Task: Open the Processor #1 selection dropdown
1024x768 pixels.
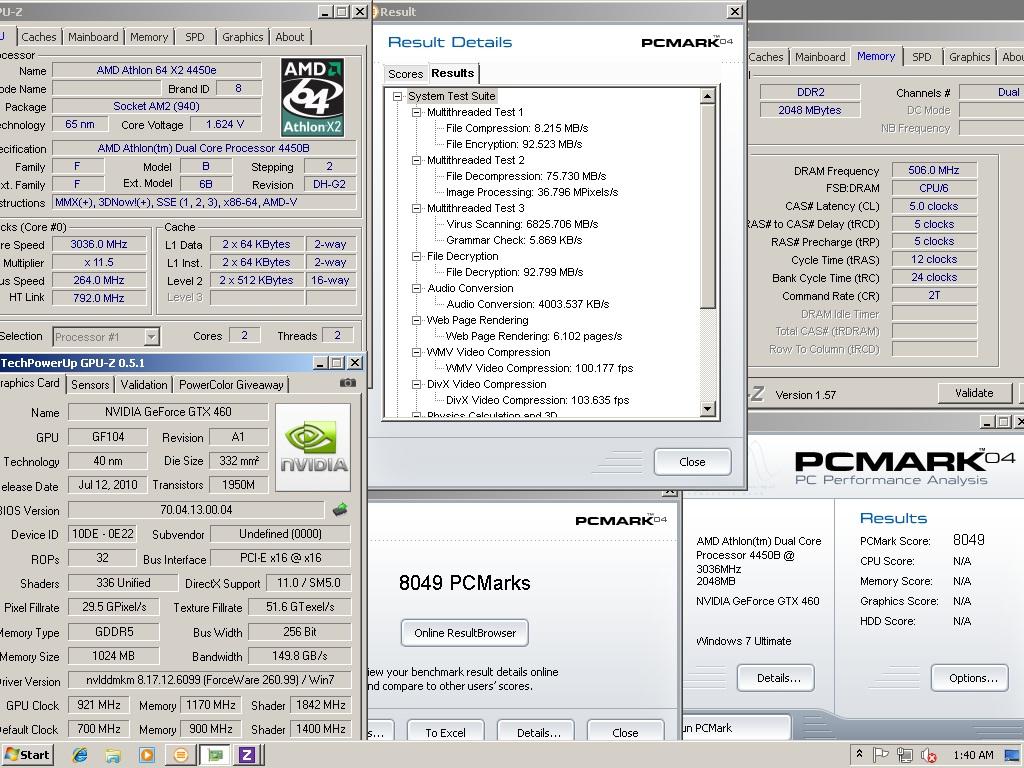Action: coord(152,337)
